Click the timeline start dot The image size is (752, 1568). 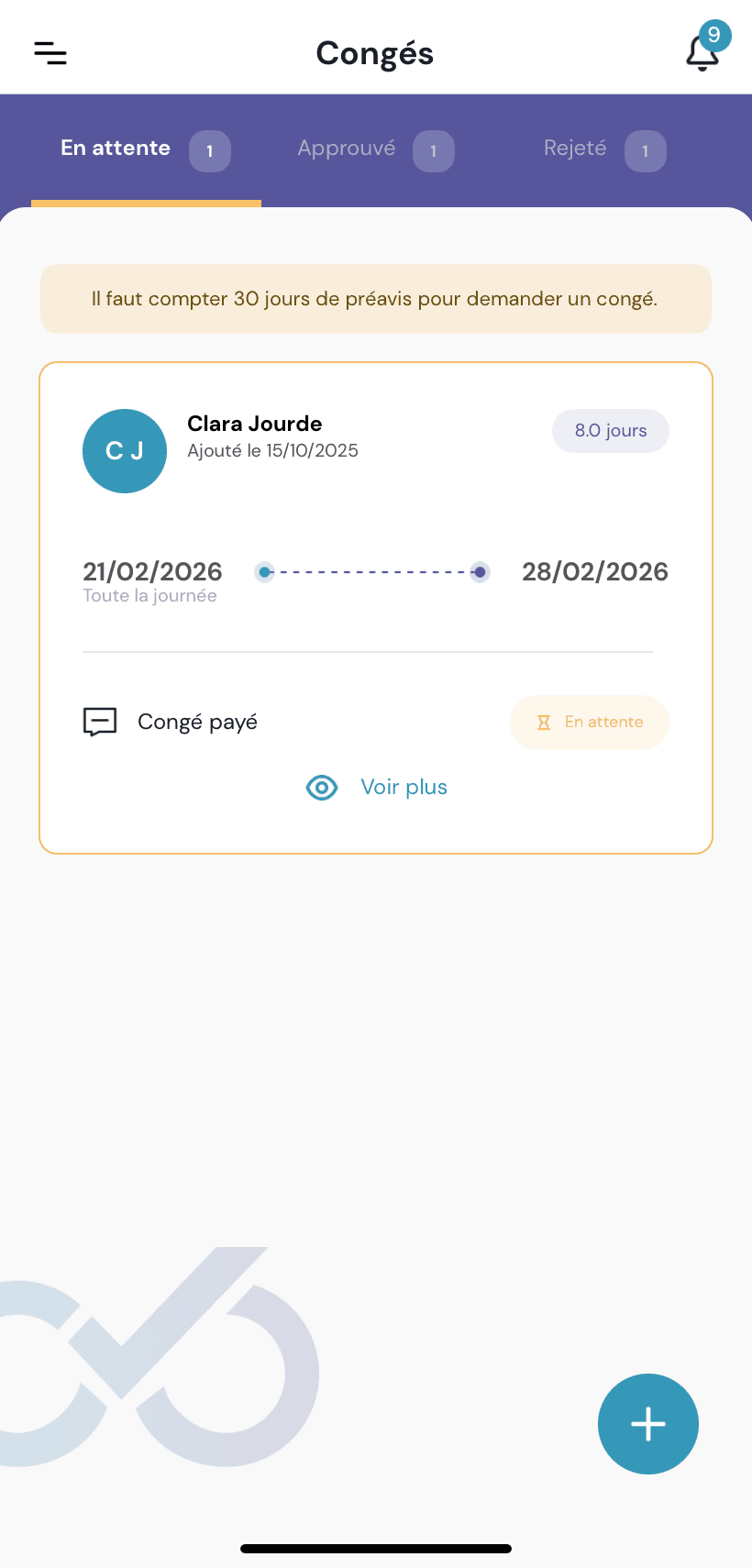[x=265, y=572]
